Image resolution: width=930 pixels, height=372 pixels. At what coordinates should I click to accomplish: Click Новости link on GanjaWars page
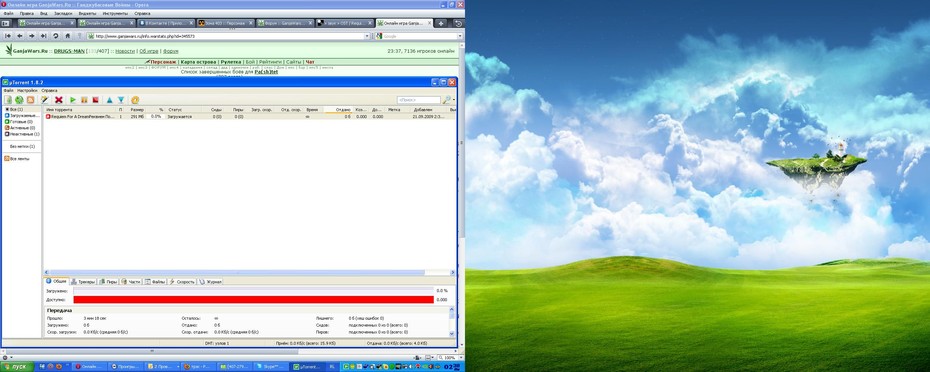pos(125,51)
